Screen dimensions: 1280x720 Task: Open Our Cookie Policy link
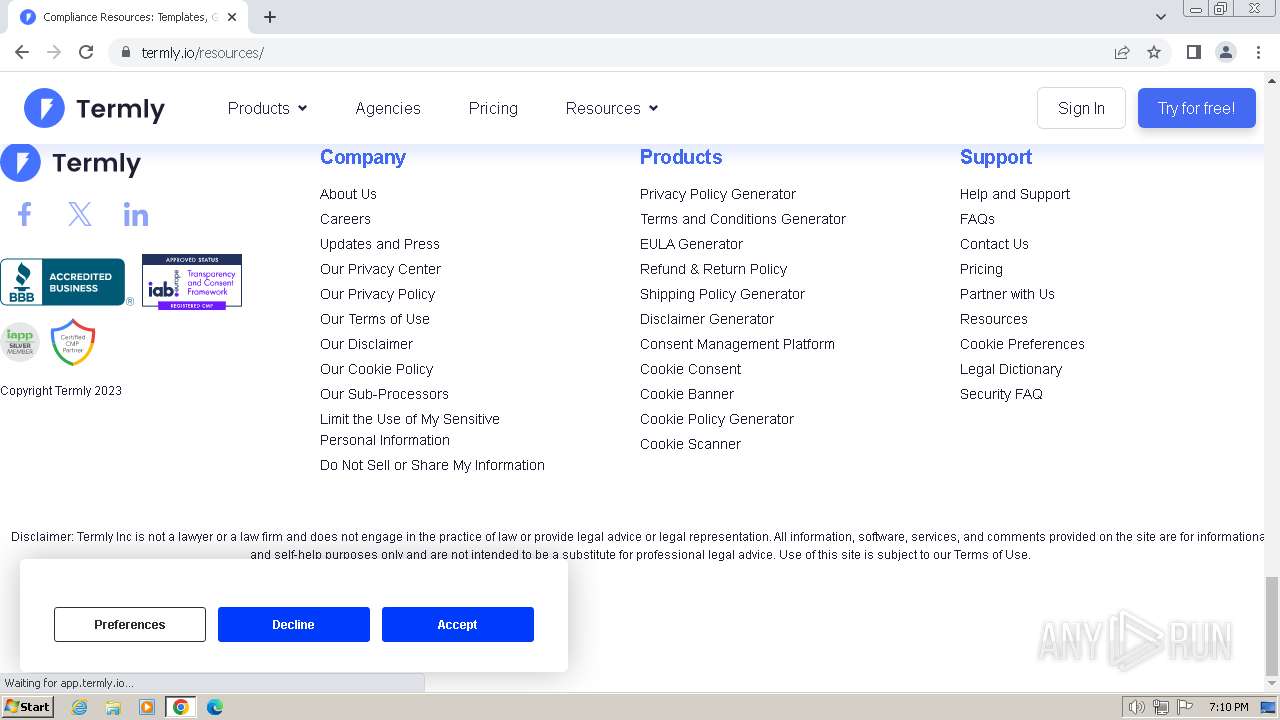pos(377,369)
